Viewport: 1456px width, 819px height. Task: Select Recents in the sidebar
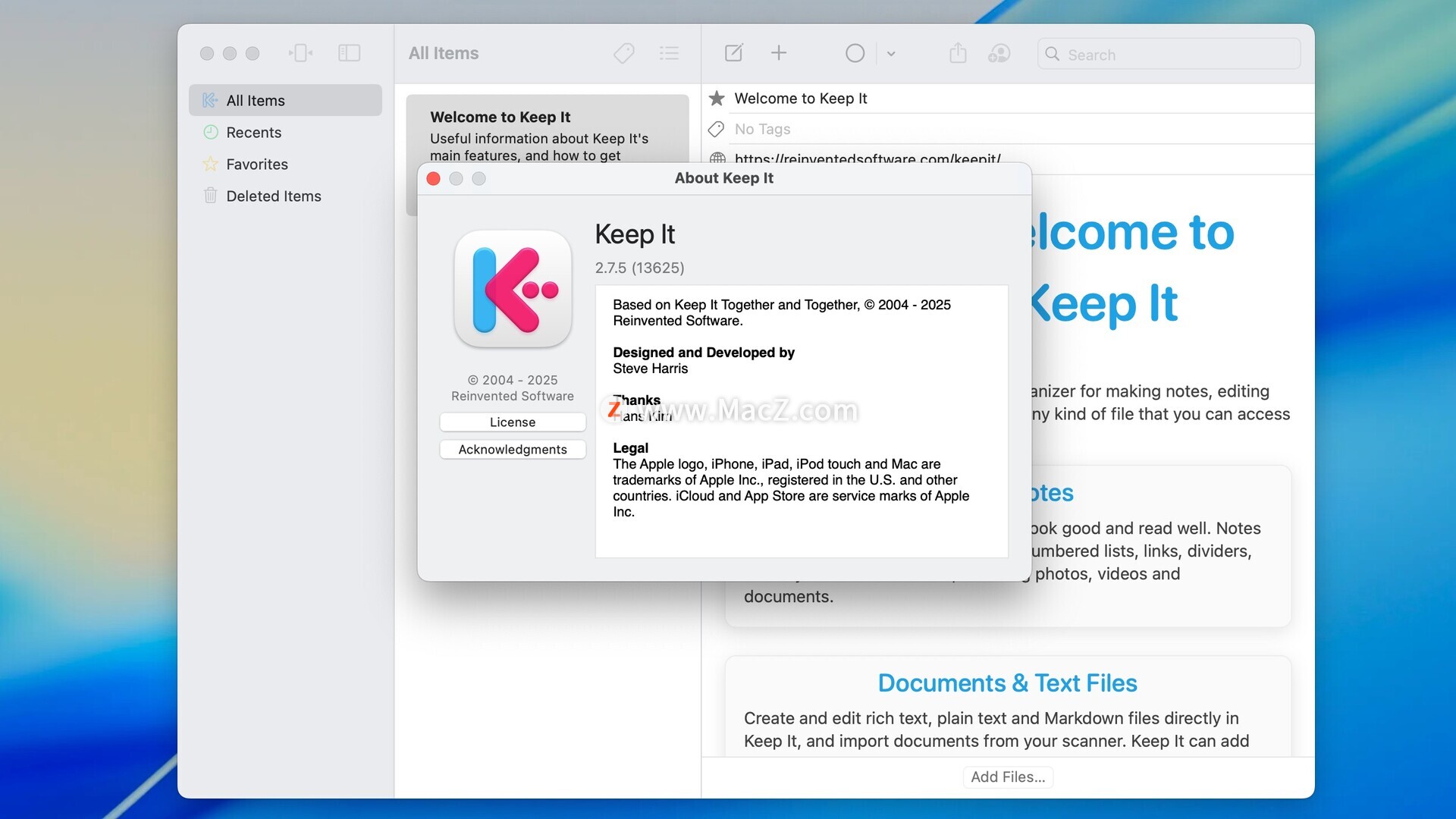click(253, 133)
